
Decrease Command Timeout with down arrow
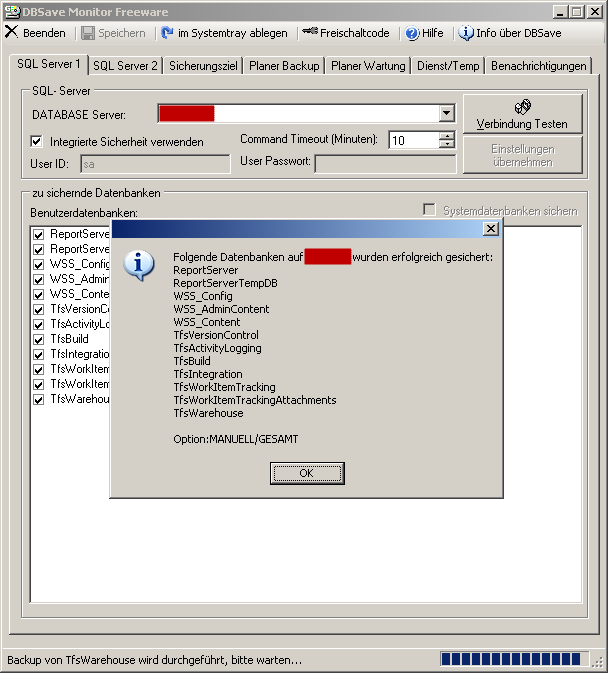[x=447, y=144]
